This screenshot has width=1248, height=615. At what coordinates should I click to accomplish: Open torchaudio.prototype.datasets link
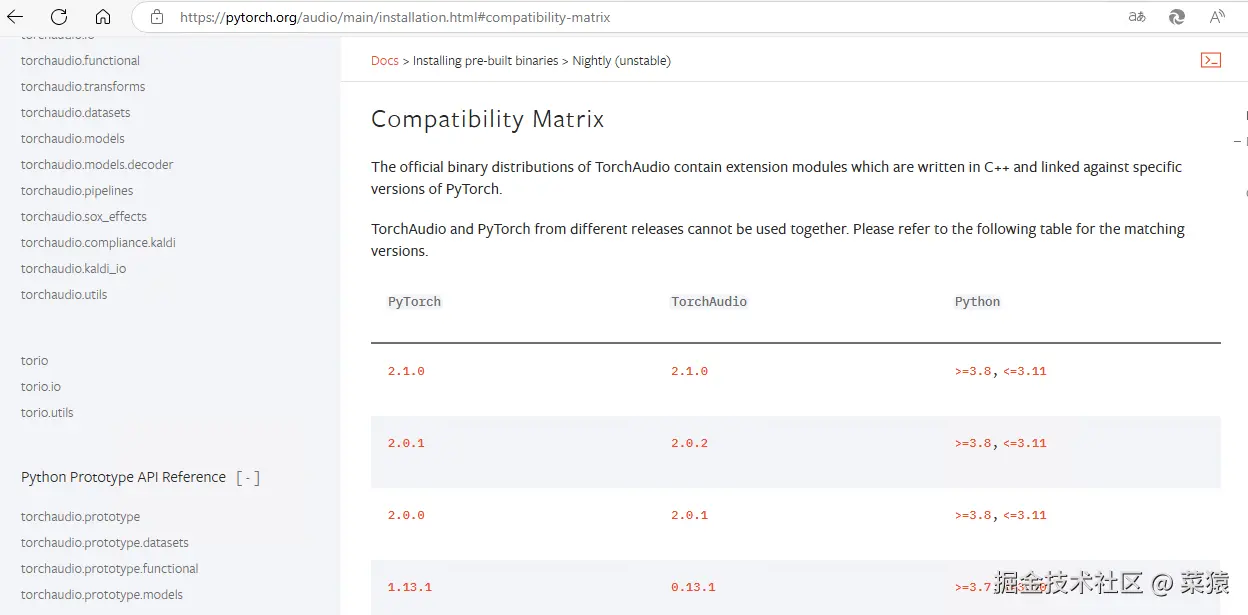click(105, 543)
